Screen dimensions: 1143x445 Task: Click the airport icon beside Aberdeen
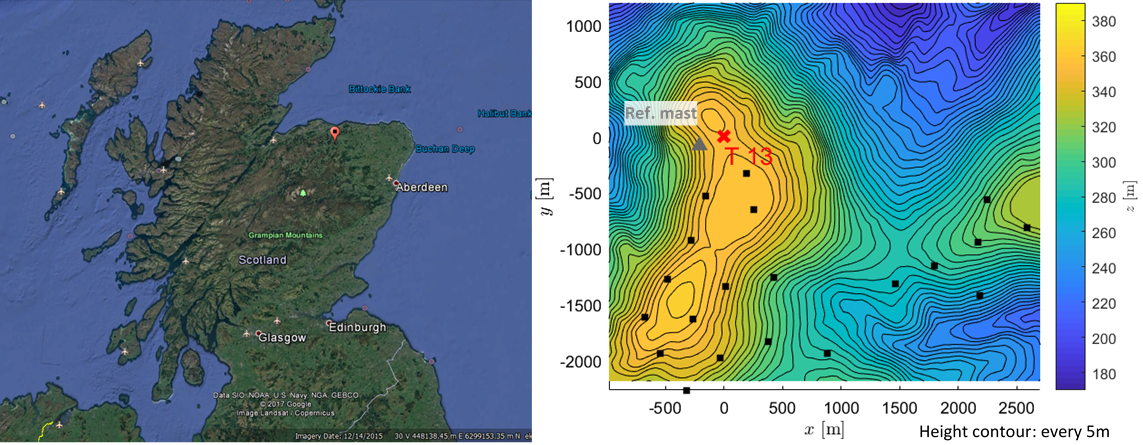(x=389, y=179)
